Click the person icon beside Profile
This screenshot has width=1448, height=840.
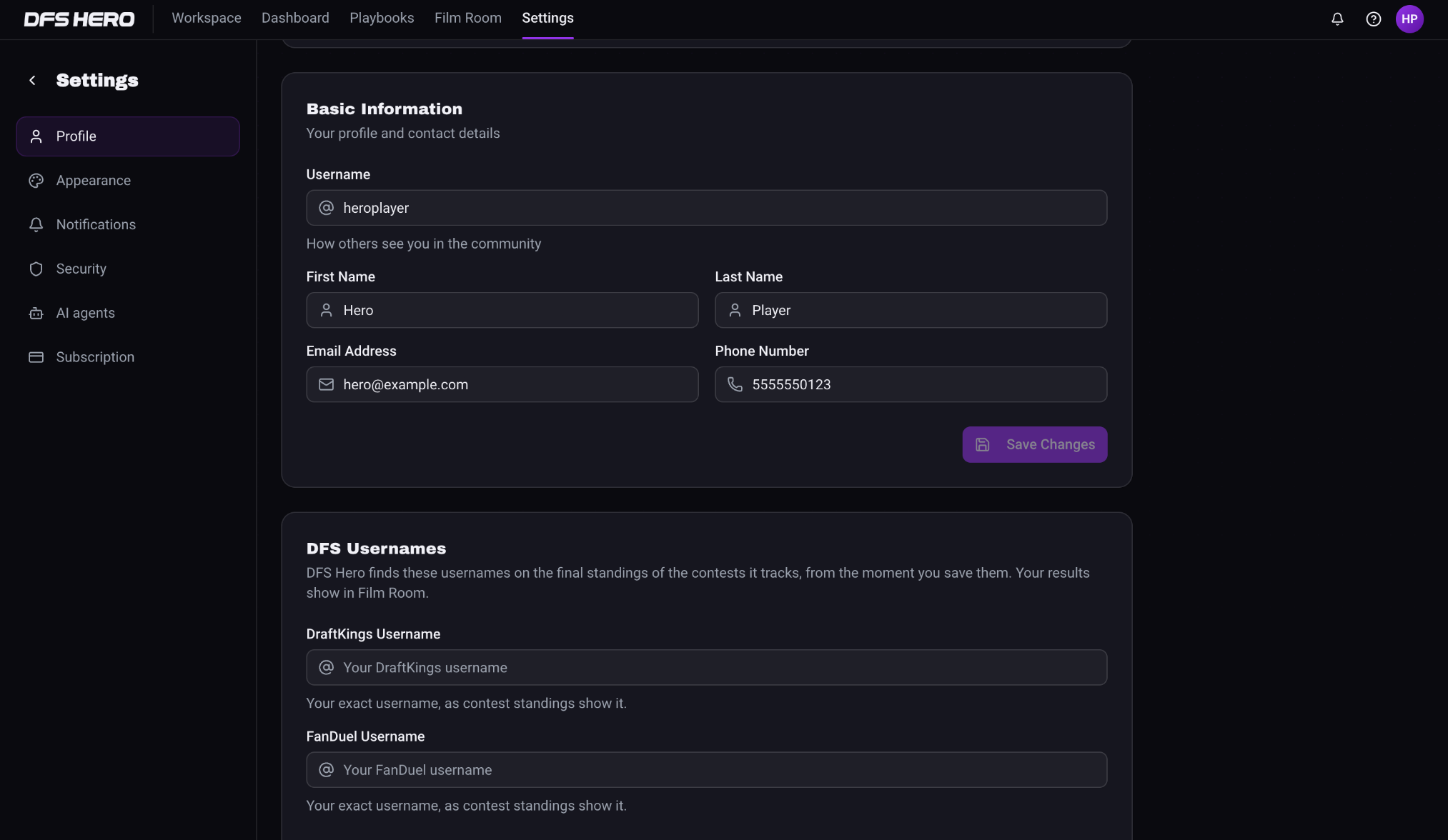pos(36,136)
